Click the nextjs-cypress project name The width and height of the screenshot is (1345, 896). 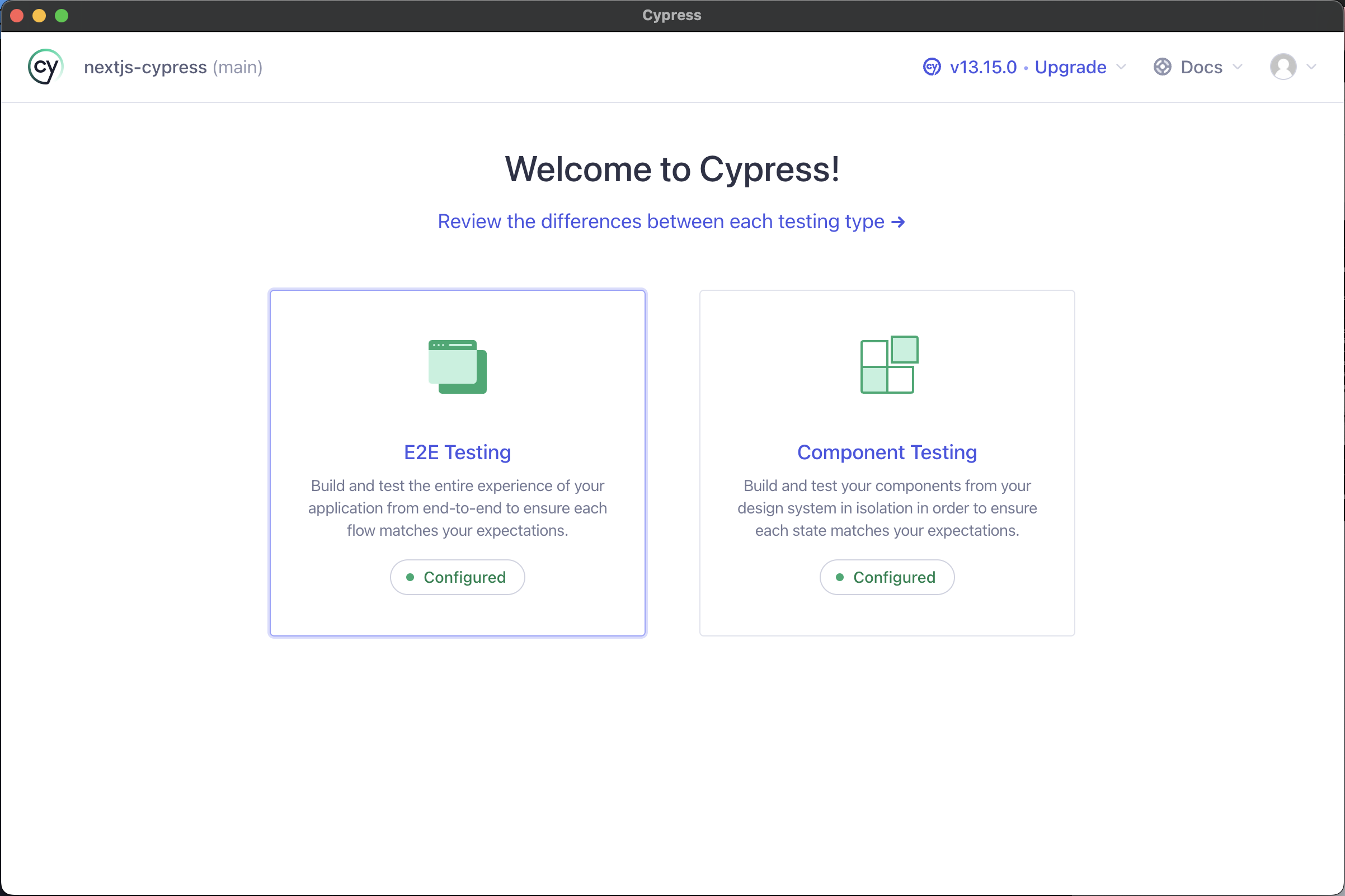145,68
